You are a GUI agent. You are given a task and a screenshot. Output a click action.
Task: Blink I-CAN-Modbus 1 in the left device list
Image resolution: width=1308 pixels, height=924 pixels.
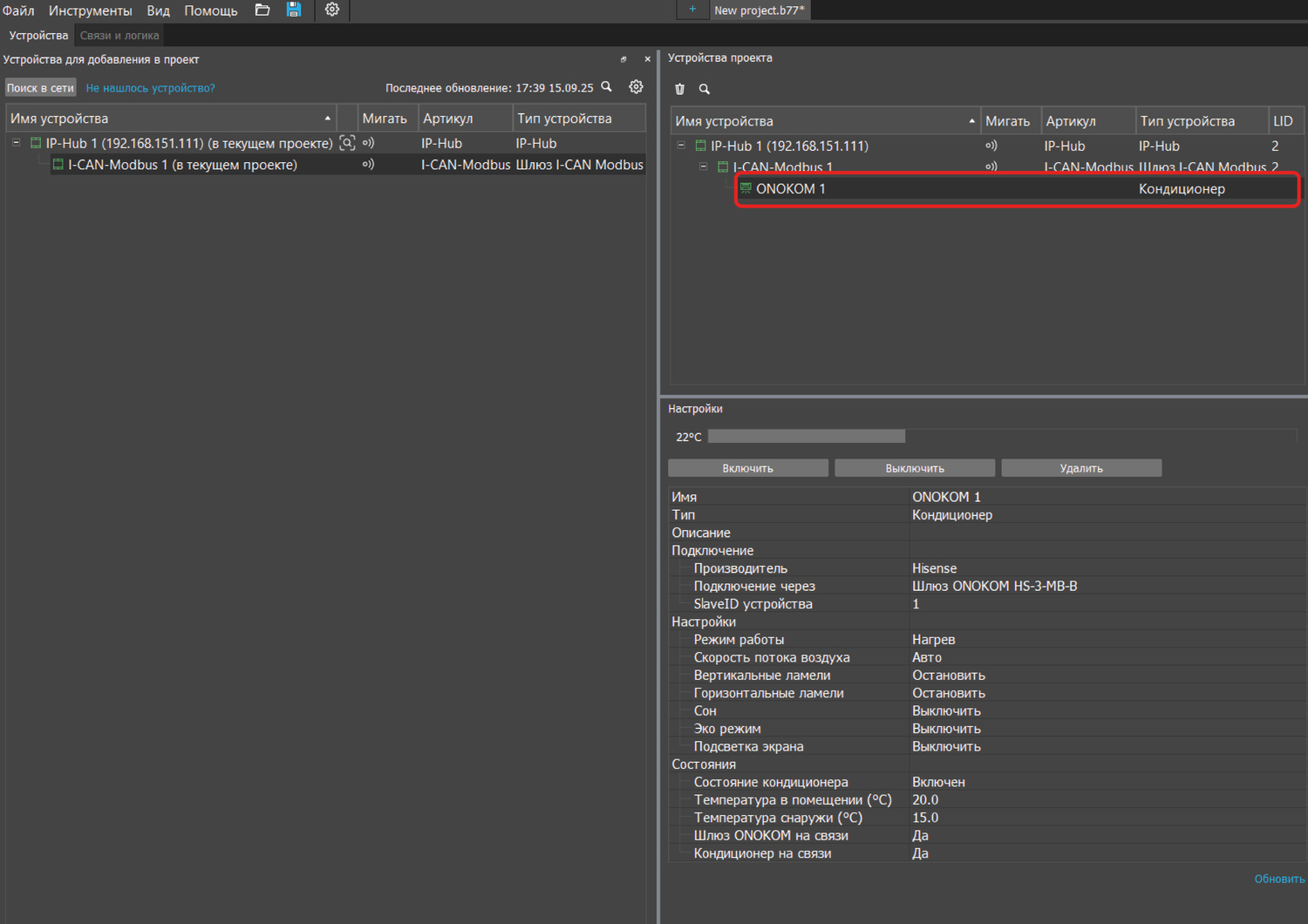click(368, 165)
